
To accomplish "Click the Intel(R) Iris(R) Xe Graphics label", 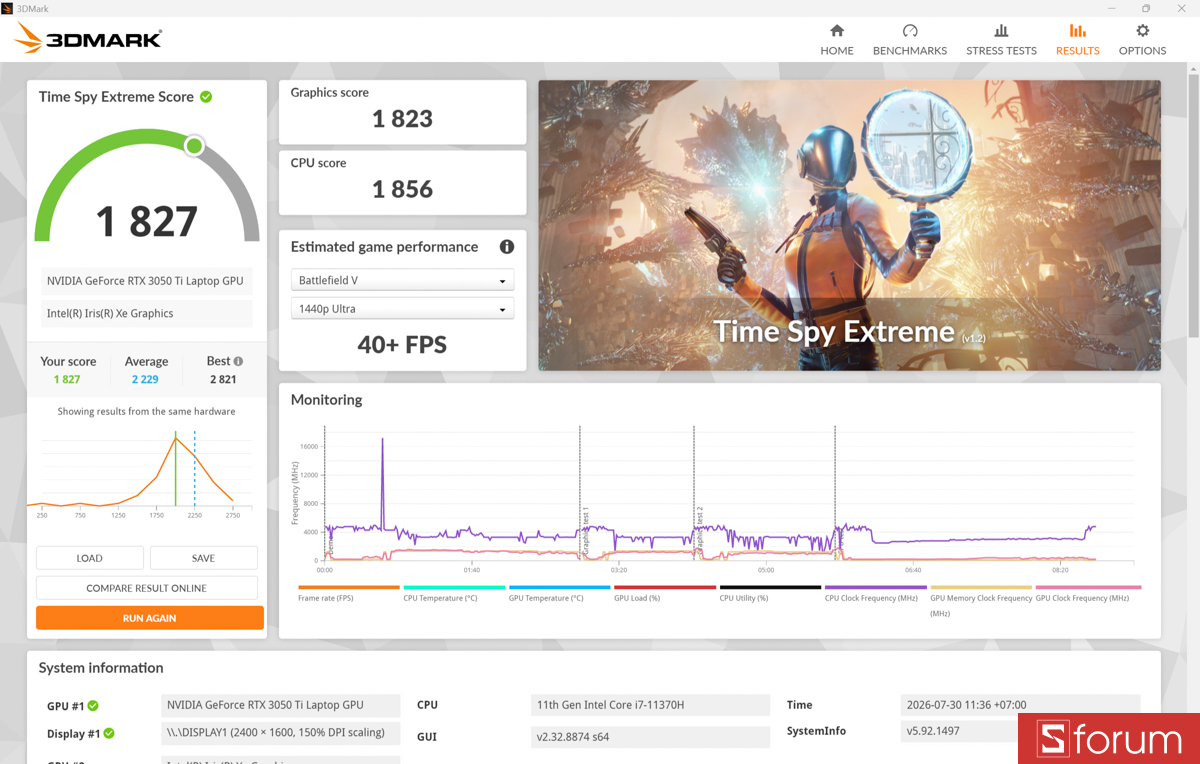I will 145,313.
